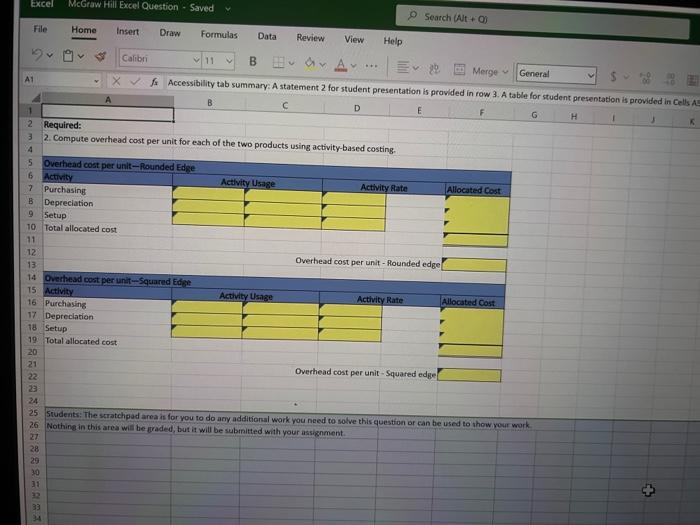Click the Required: cell text
The image size is (700, 525).
(x=62, y=125)
